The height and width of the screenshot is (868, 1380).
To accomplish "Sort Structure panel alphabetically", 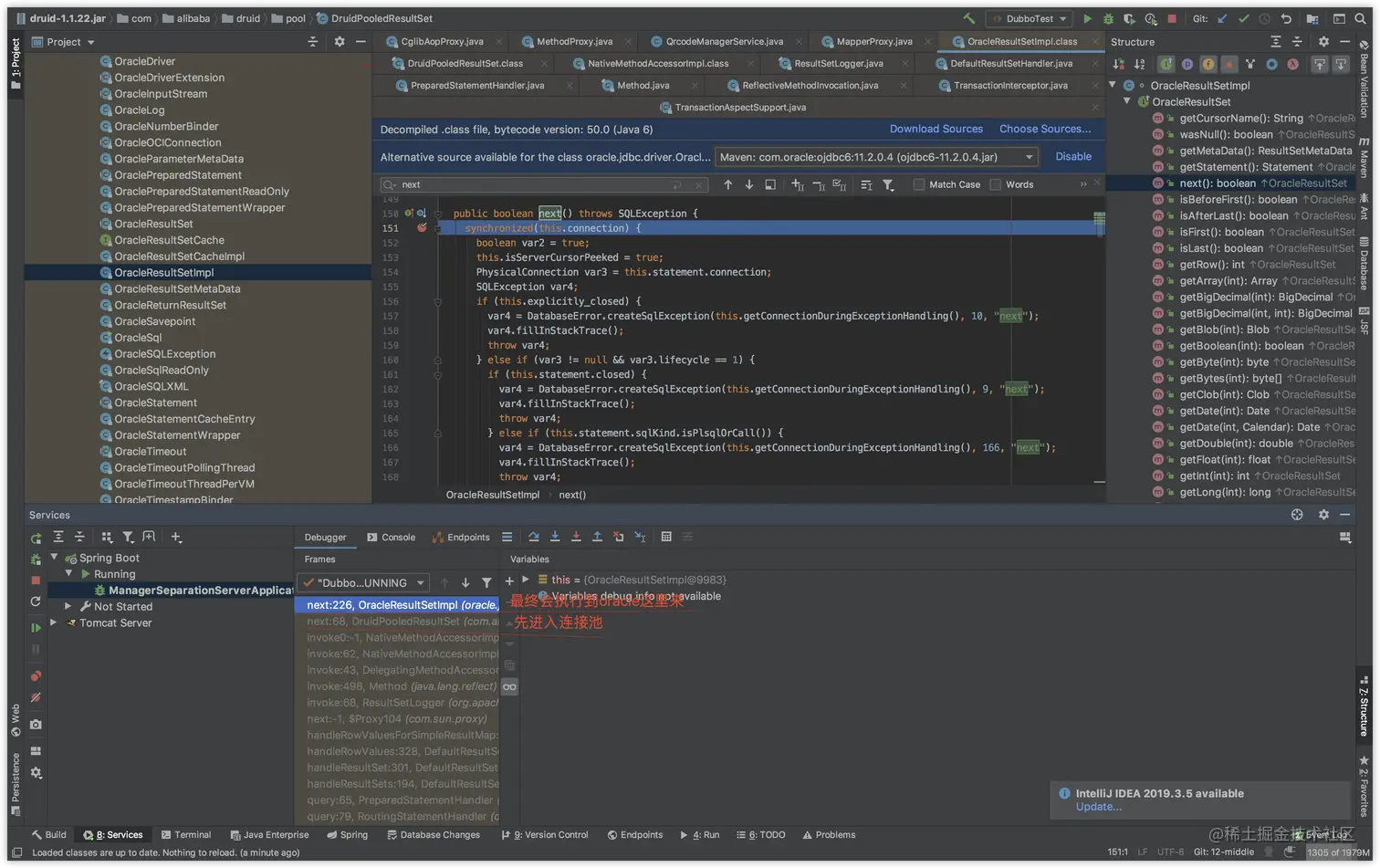I will click(x=1139, y=64).
